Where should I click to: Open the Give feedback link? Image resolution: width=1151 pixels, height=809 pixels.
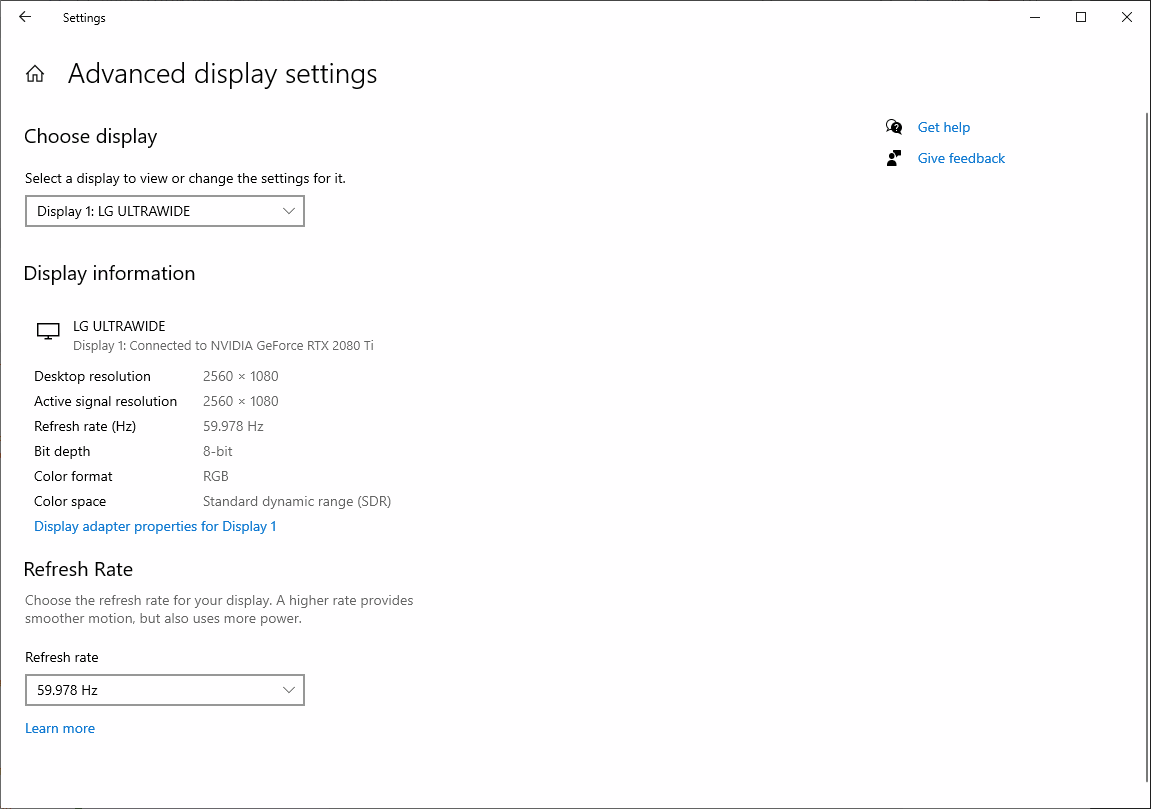[x=961, y=158]
